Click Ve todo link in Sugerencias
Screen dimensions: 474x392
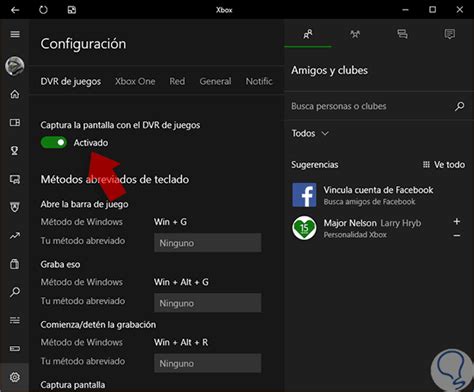[x=444, y=165]
